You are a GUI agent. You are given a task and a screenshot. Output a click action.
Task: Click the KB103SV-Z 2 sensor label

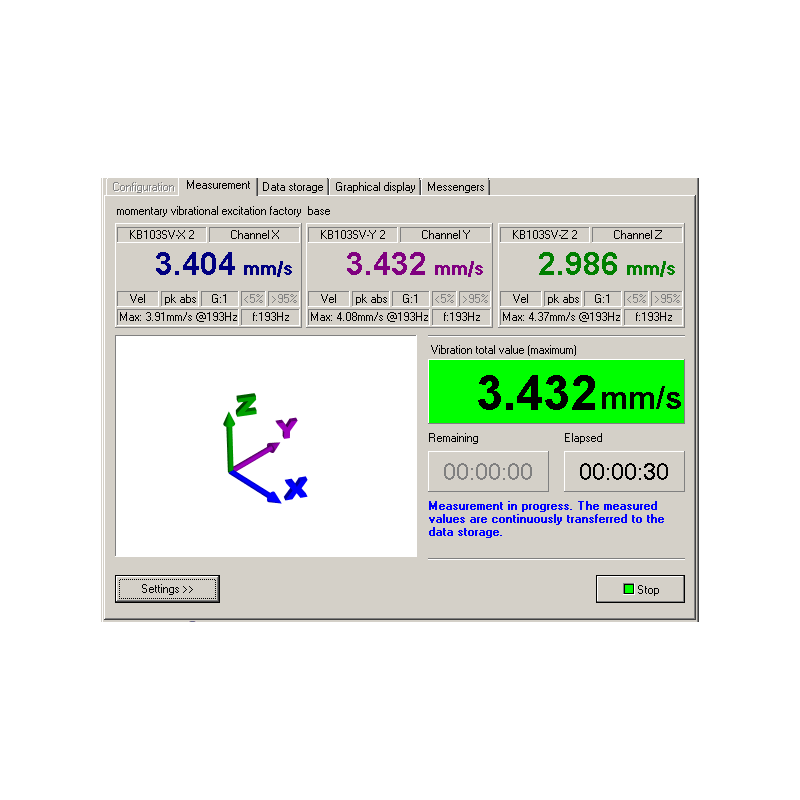coord(544,235)
